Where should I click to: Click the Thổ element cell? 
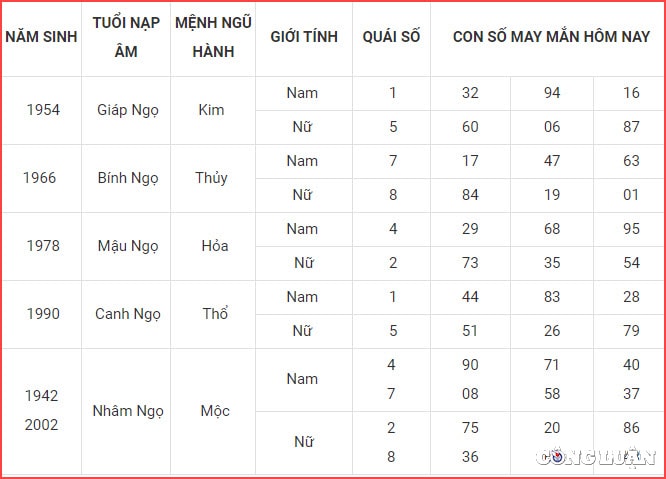click(215, 313)
